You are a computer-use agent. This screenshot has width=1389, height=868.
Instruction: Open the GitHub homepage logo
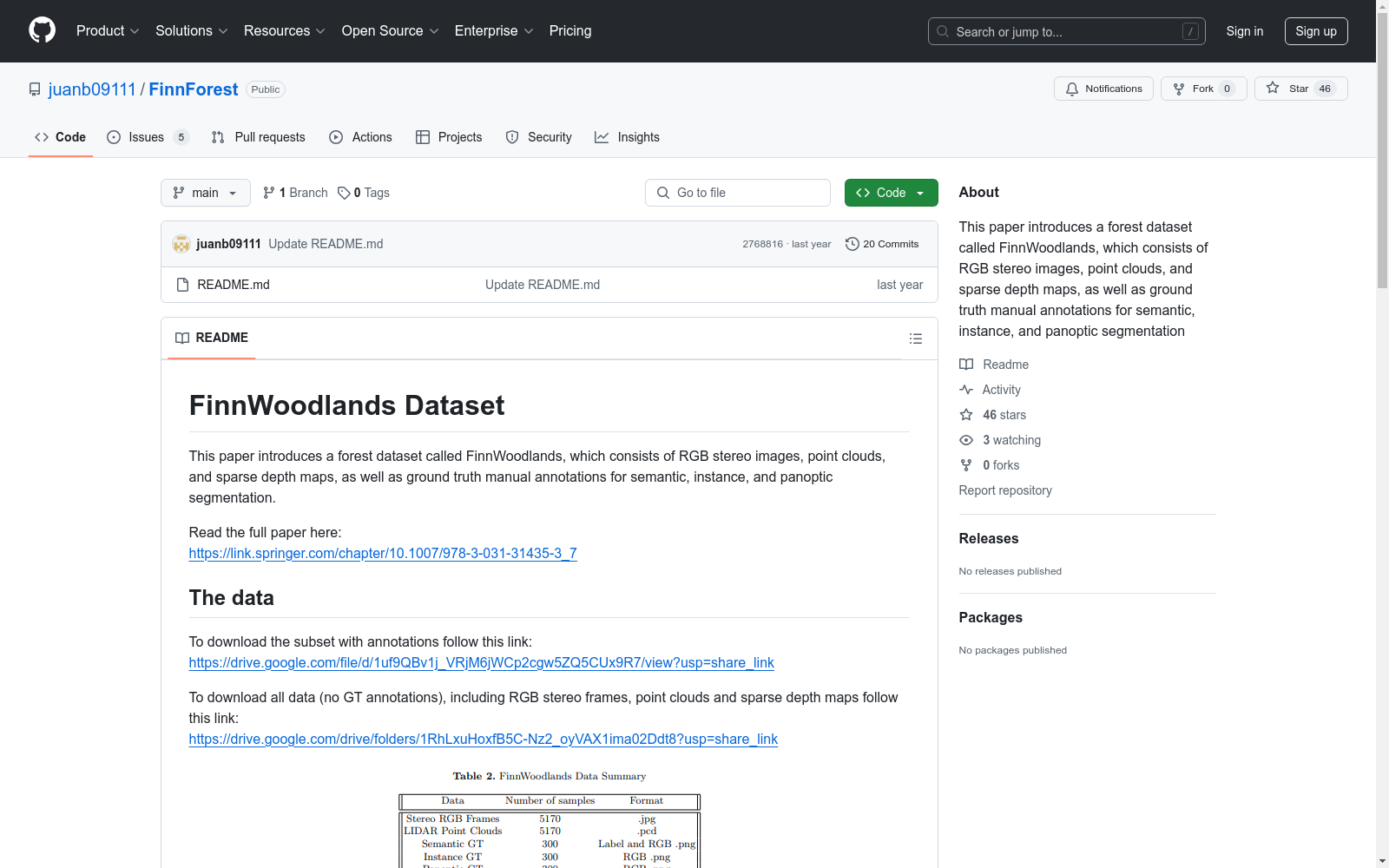tap(42, 30)
